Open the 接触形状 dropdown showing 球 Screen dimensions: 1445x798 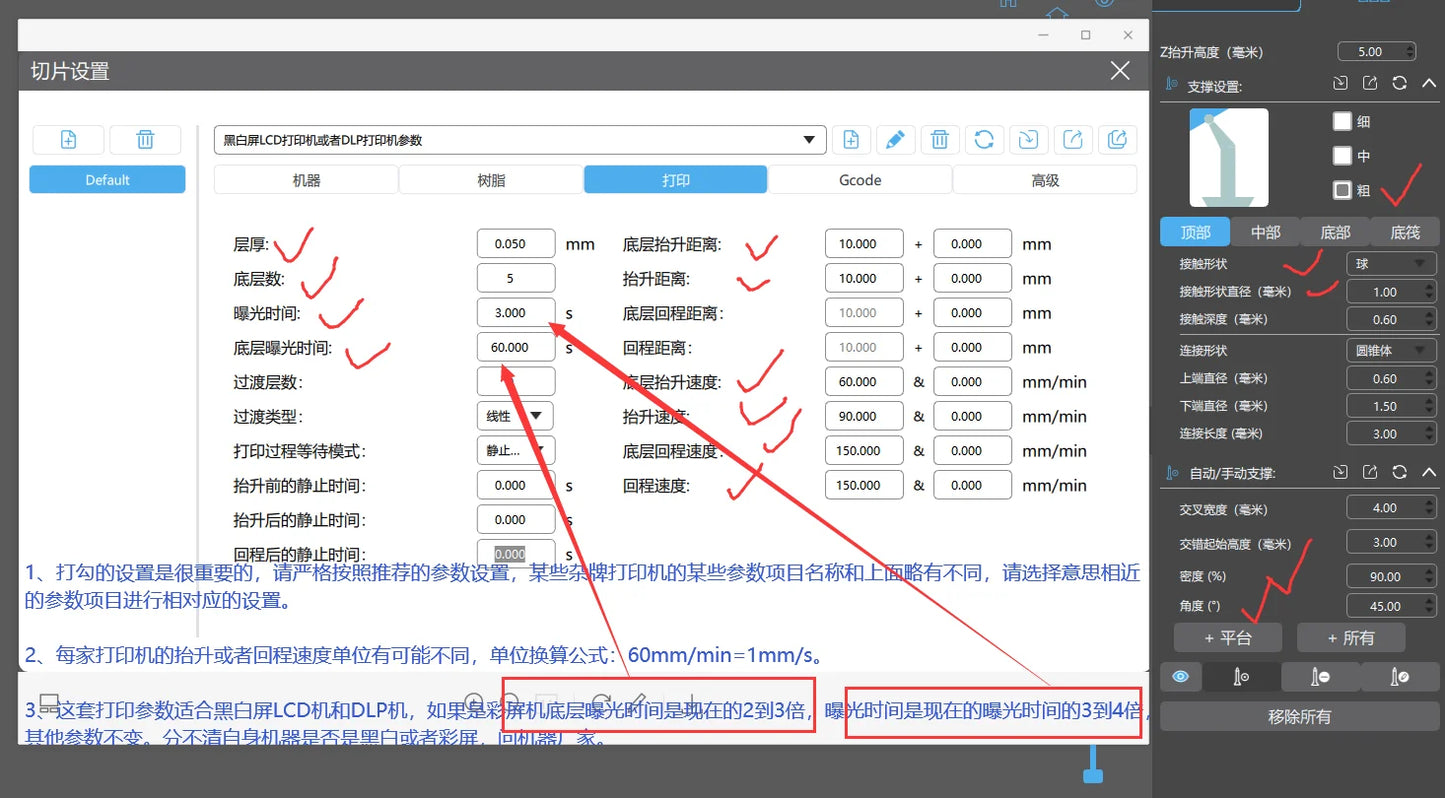pyautogui.click(x=1391, y=262)
